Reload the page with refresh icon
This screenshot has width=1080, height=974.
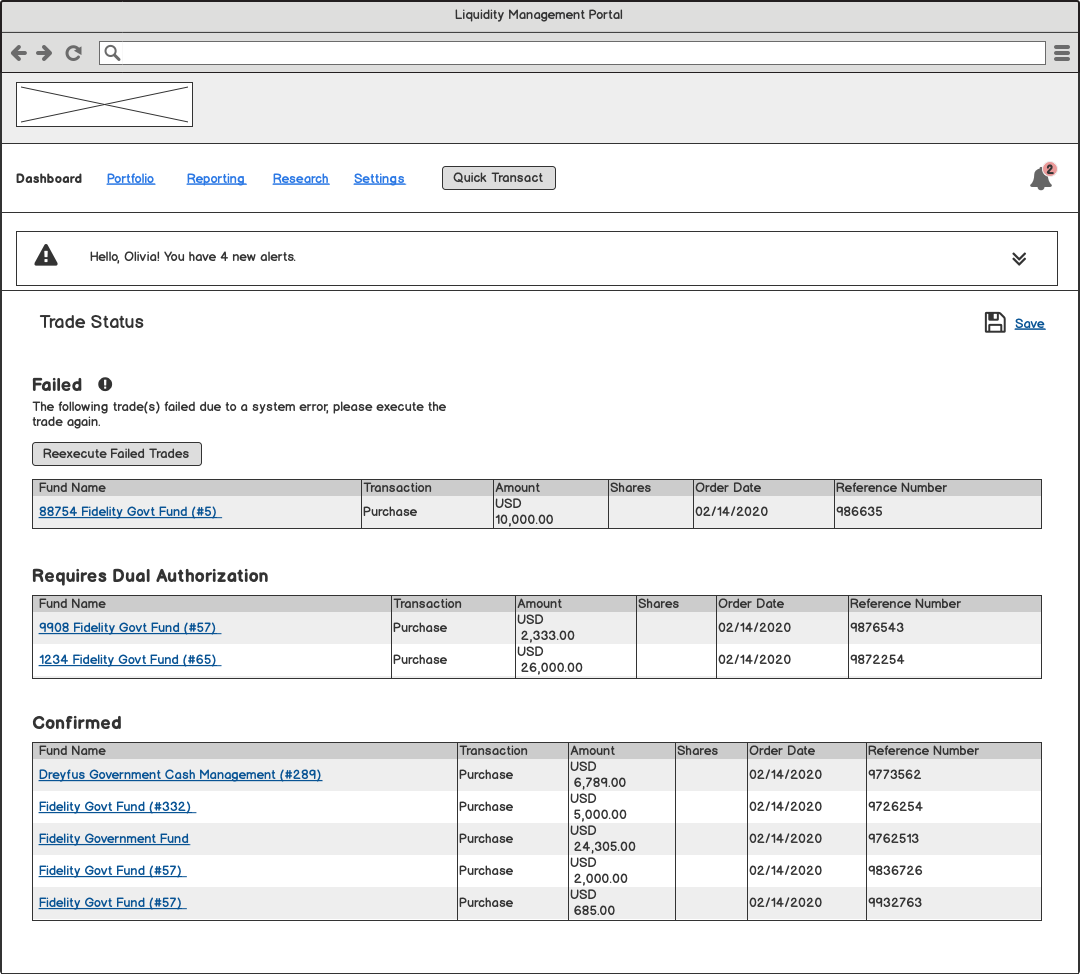click(x=74, y=53)
